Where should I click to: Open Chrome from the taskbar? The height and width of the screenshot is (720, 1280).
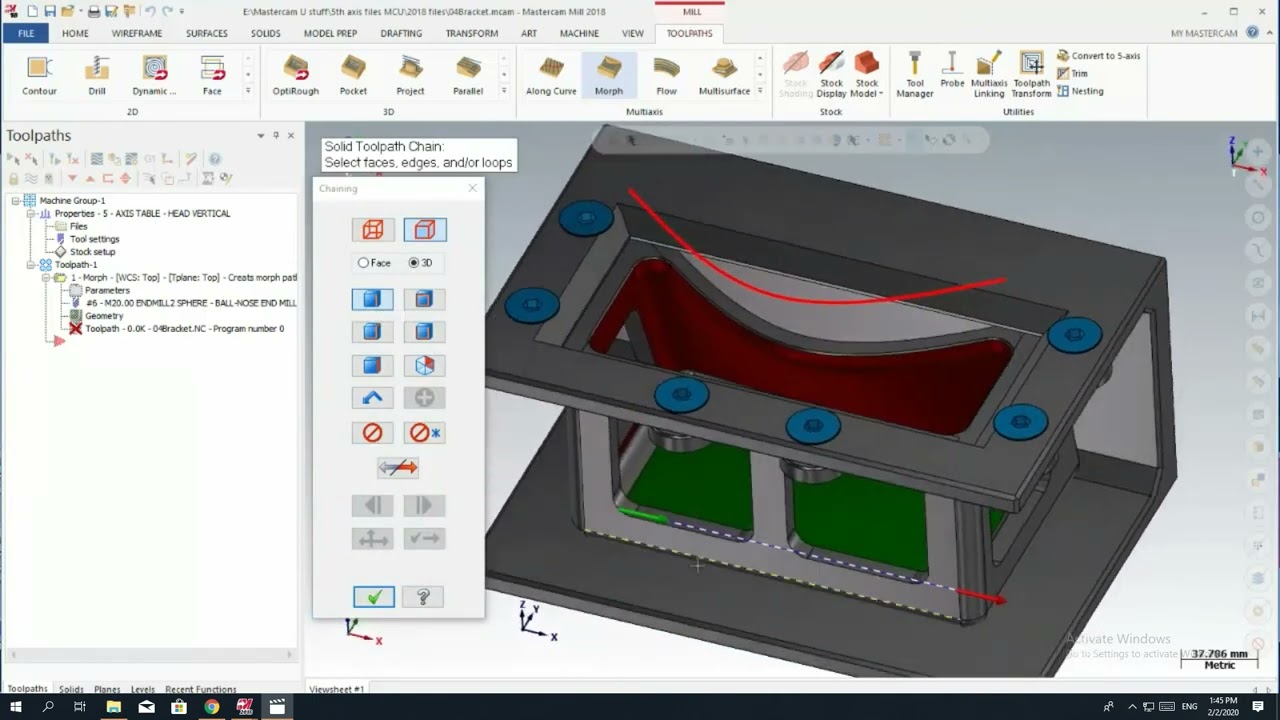pyautogui.click(x=212, y=707)
